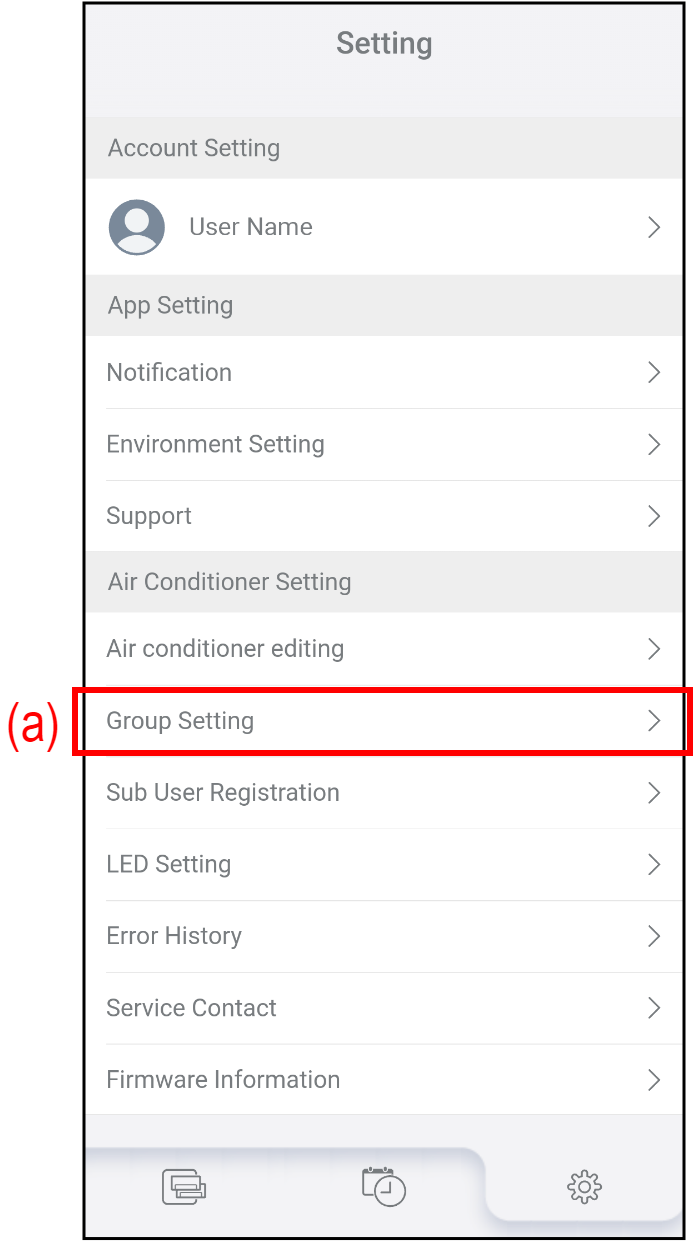Open the air conditioner list tab icon

(x=184, y=1186)
